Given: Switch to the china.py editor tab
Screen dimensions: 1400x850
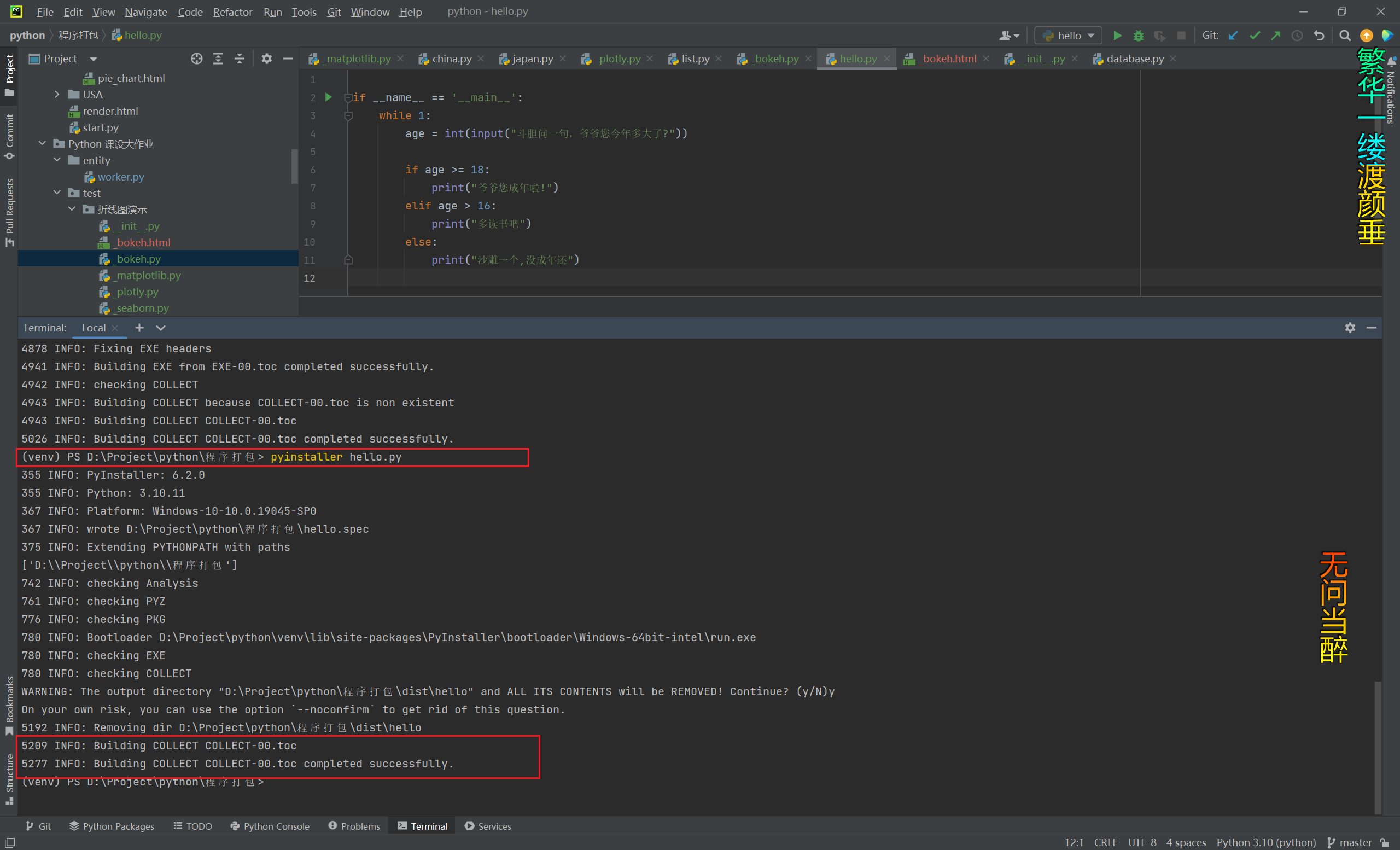Looking at the screenshot, I should click(x=451, y=59).
